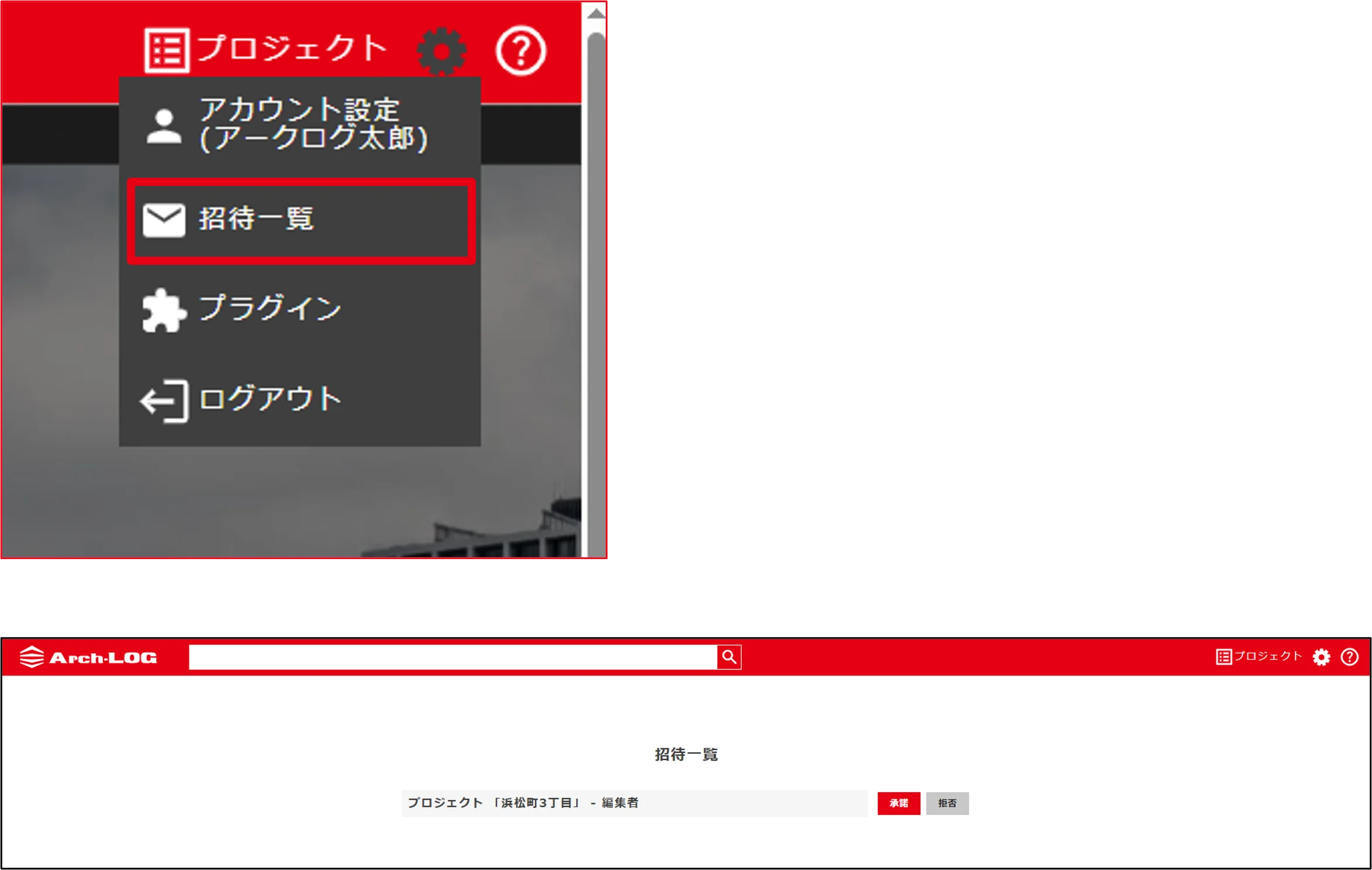The width and height of the screenshot is (1372, 870).
Task: Focus the search input field in header
Action: coord(453,657)
